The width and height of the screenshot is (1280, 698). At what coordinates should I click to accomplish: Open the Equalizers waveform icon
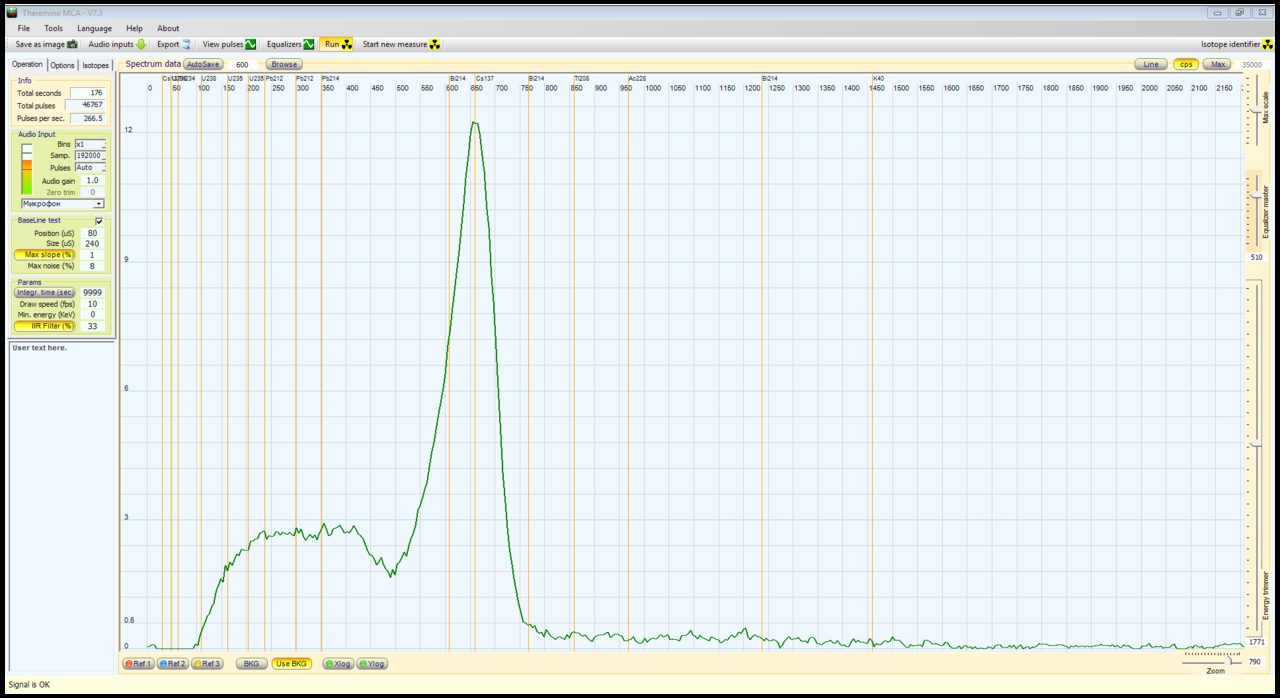(x=309, y=44)
